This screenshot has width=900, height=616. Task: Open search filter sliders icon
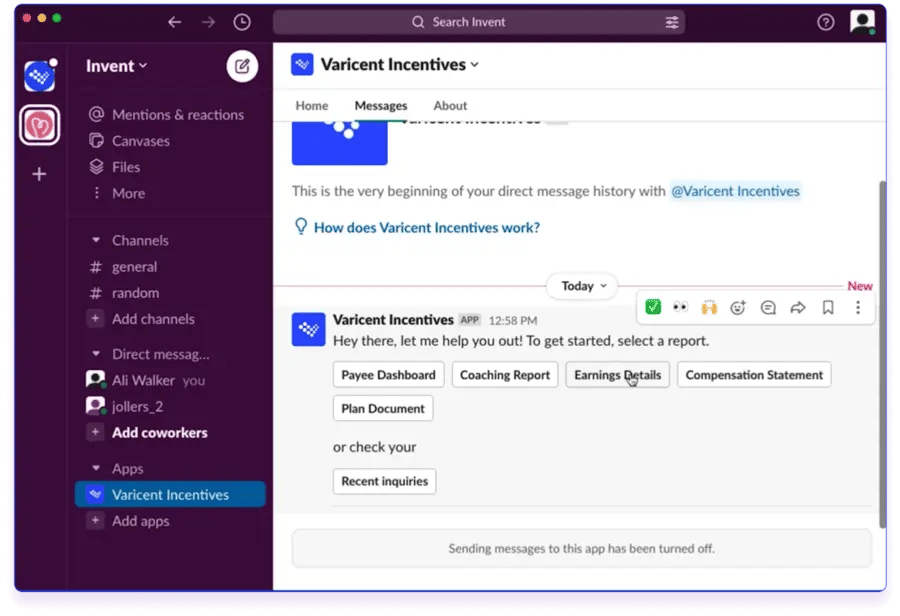672,22
